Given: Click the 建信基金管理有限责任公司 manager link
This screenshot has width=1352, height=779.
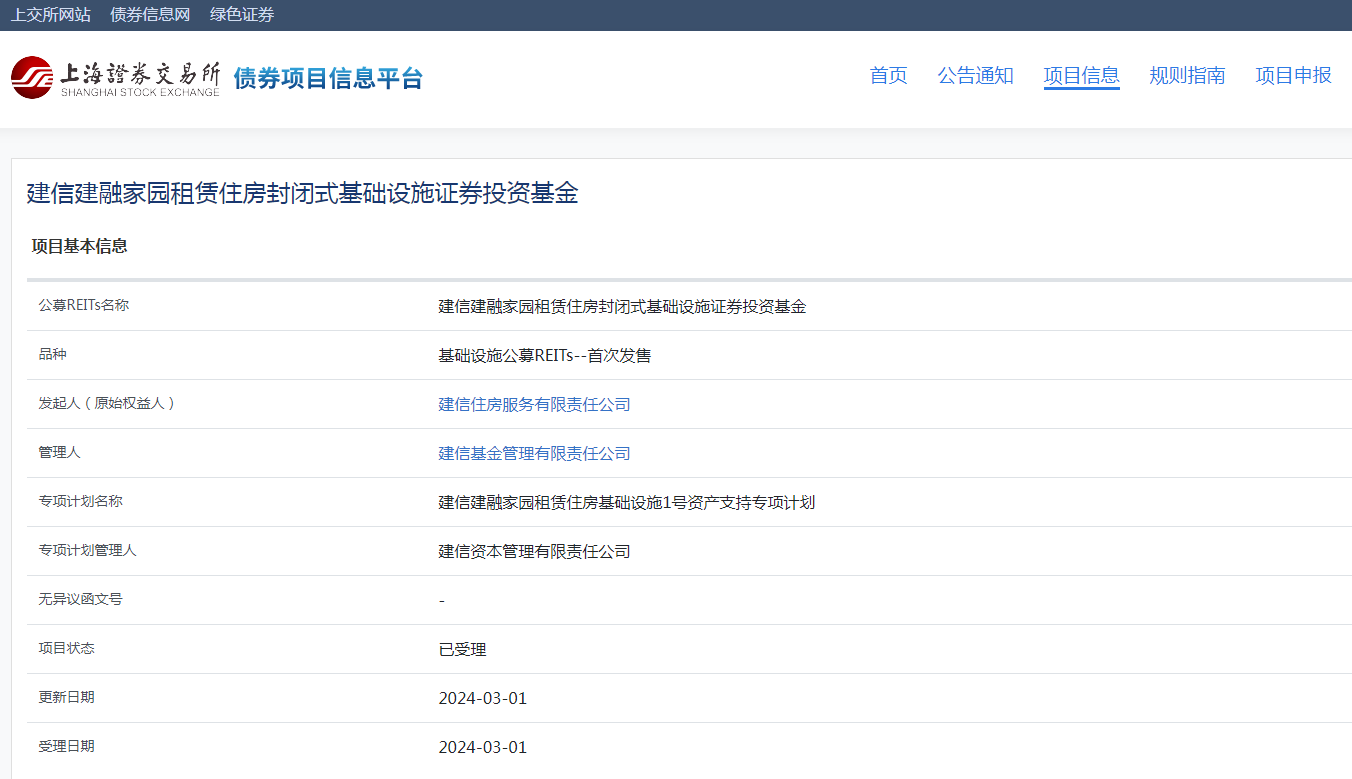Looking at the screenshot, I should point(534,454).
